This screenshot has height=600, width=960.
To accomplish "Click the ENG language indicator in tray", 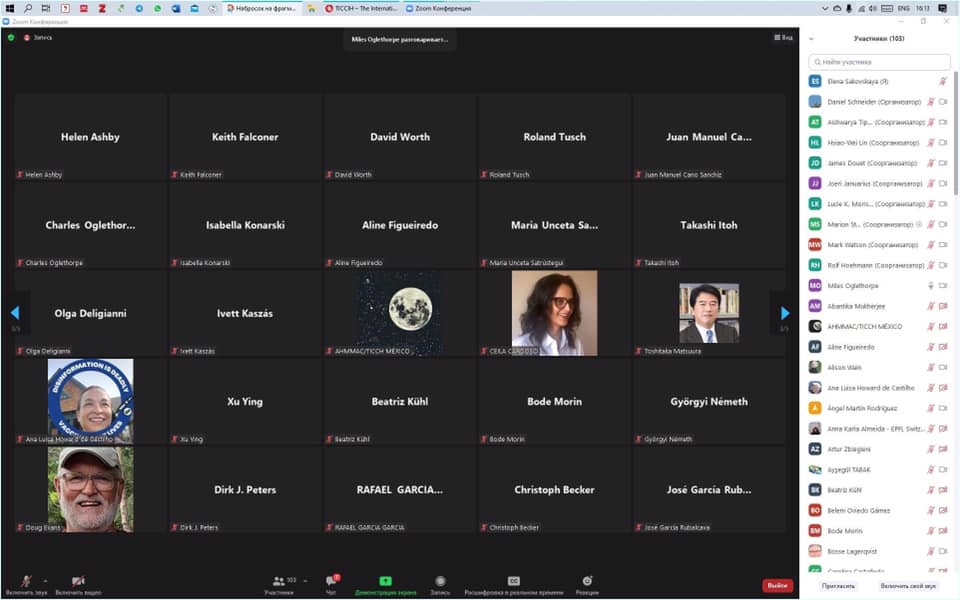I will (904, 9).
